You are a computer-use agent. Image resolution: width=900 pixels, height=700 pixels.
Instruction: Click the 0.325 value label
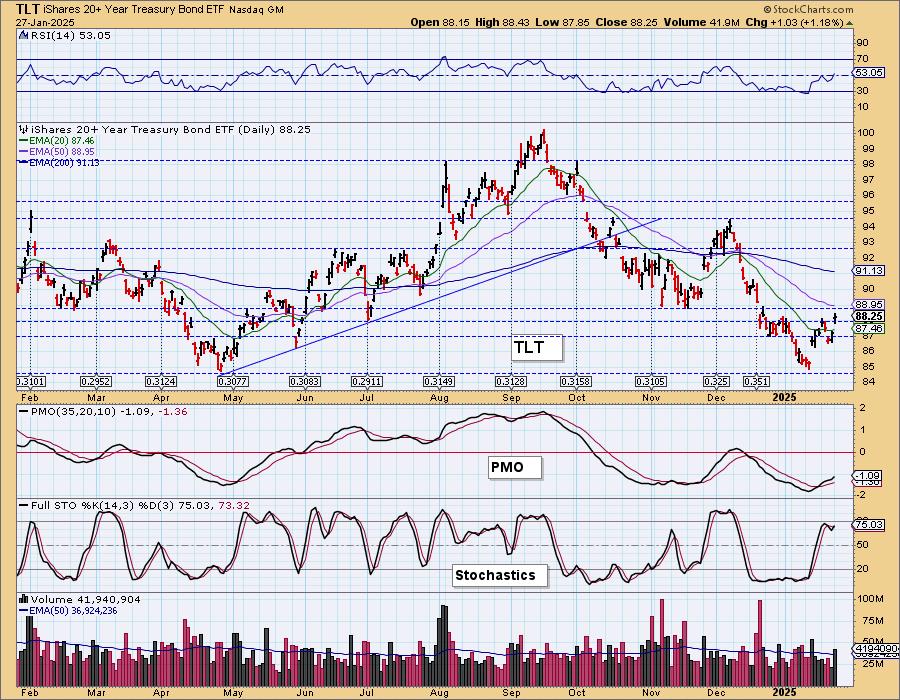pyautogui.click(x=716, y=382)
